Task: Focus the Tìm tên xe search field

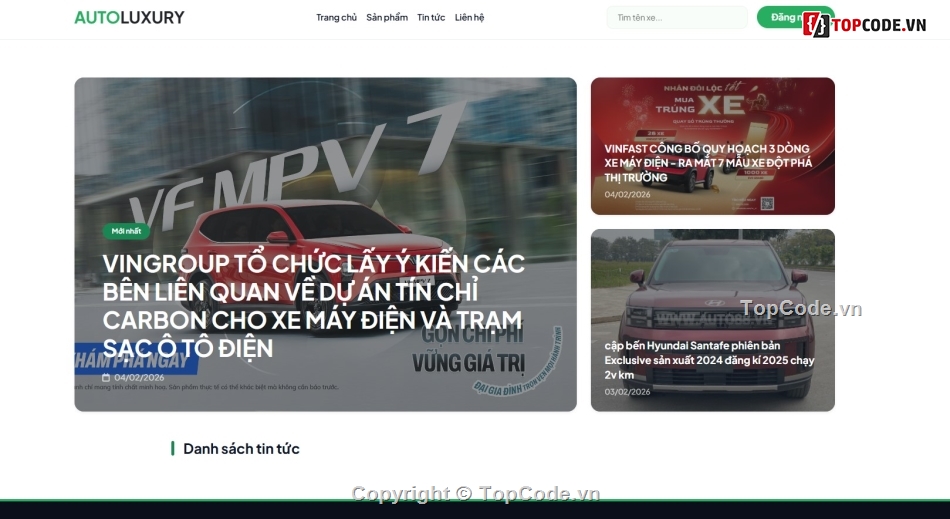Action: [x=677, y=18]
